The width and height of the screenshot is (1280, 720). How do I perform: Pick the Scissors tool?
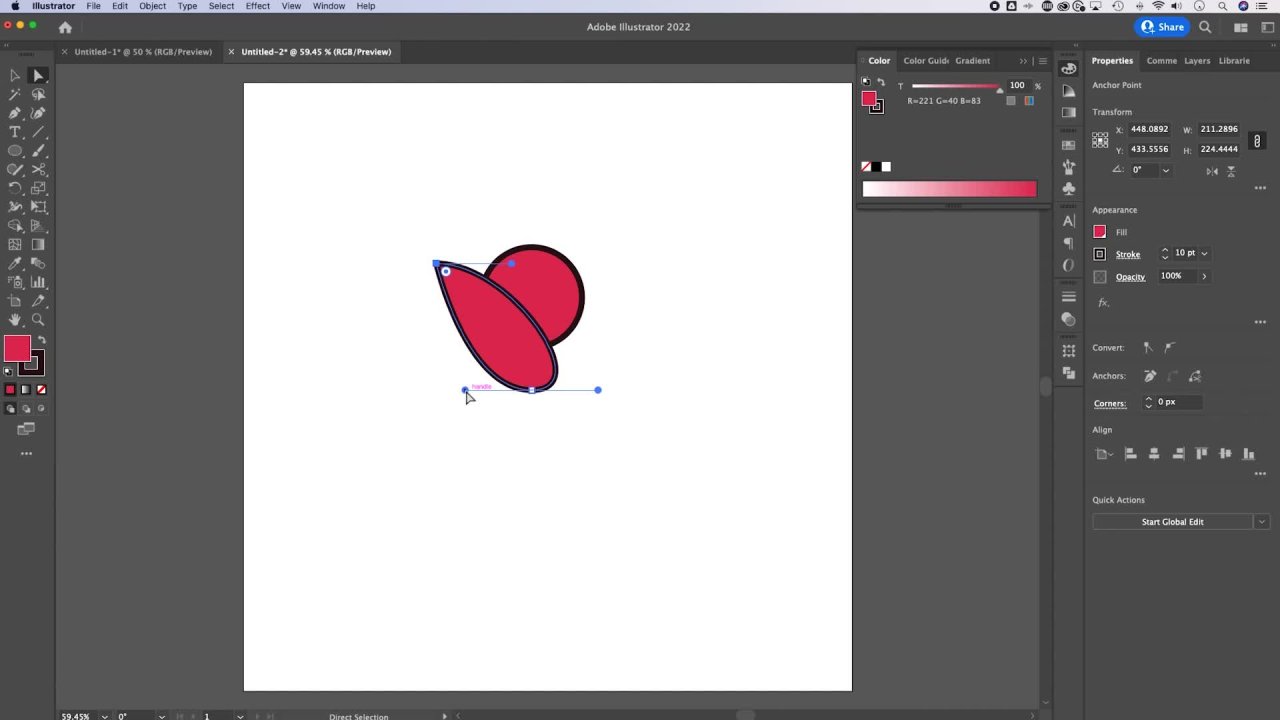(x=38, y=170)
